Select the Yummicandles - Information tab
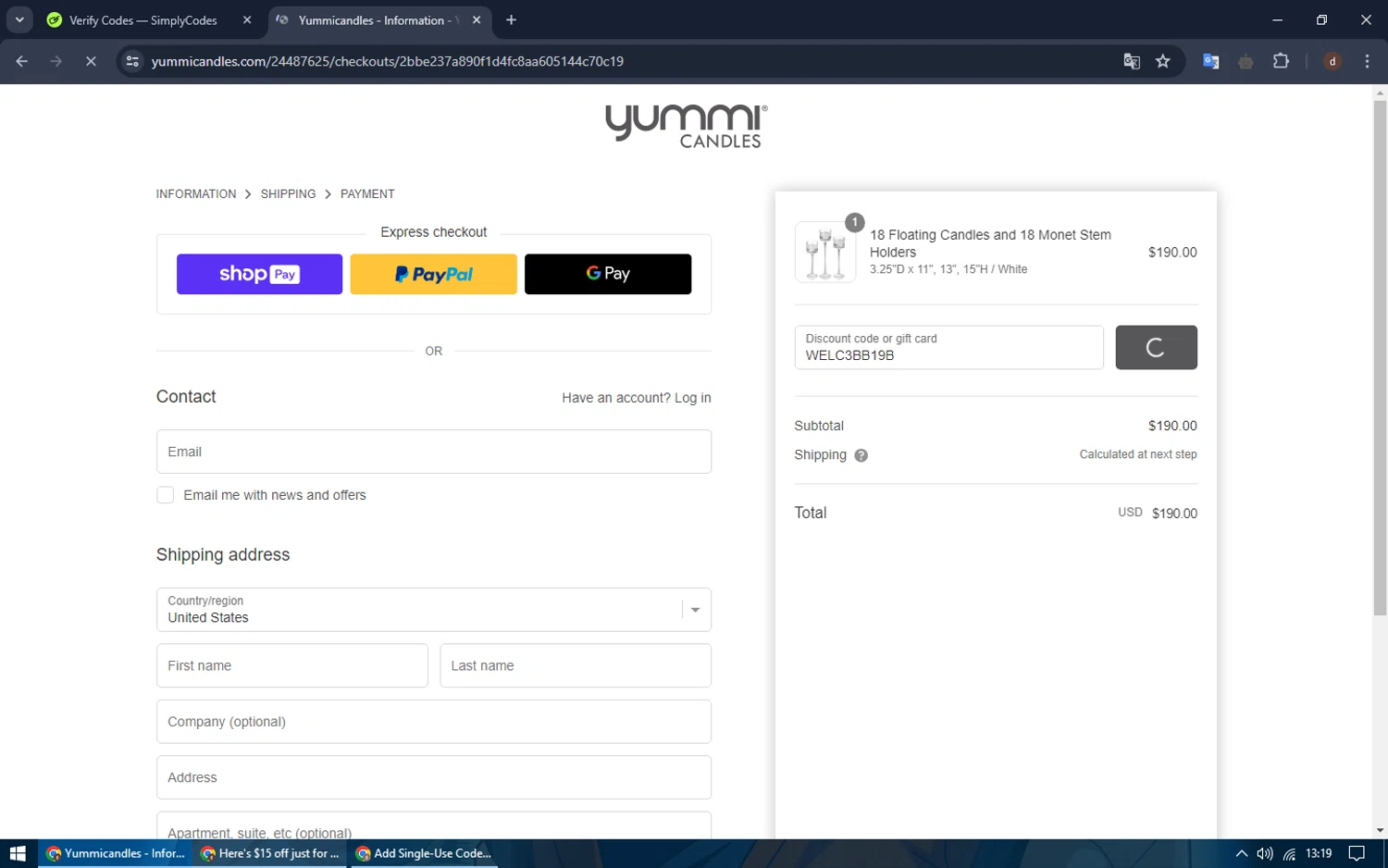The width and height of the screenshot is (1388, 868). point(378,20)
